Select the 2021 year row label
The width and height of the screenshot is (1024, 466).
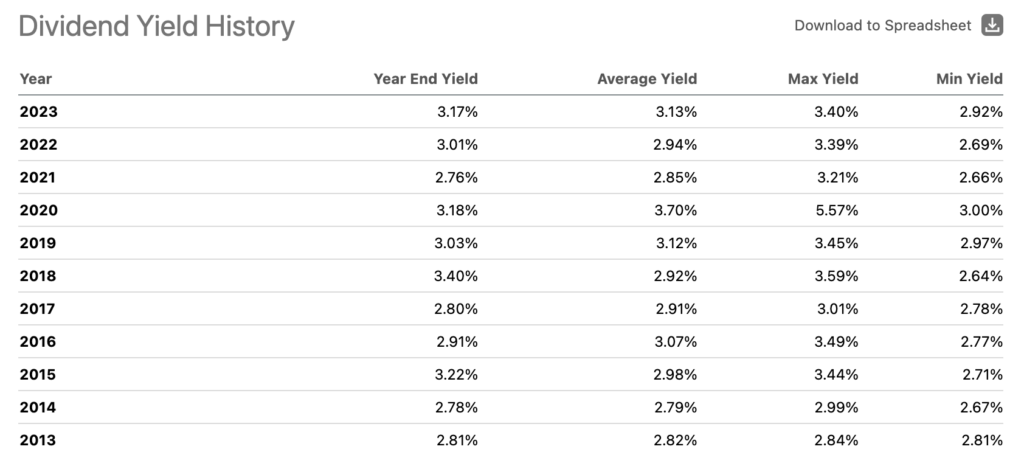[x=38, y=178]
